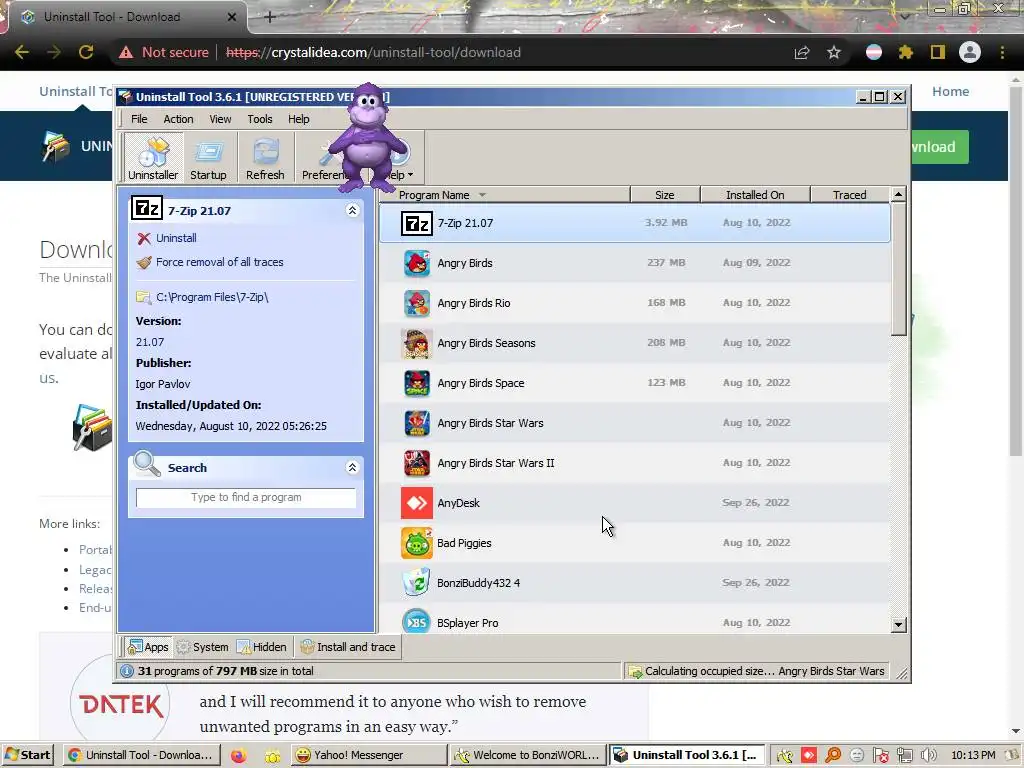Open the Start menu

pyautogui.click(x=27, y=755)
